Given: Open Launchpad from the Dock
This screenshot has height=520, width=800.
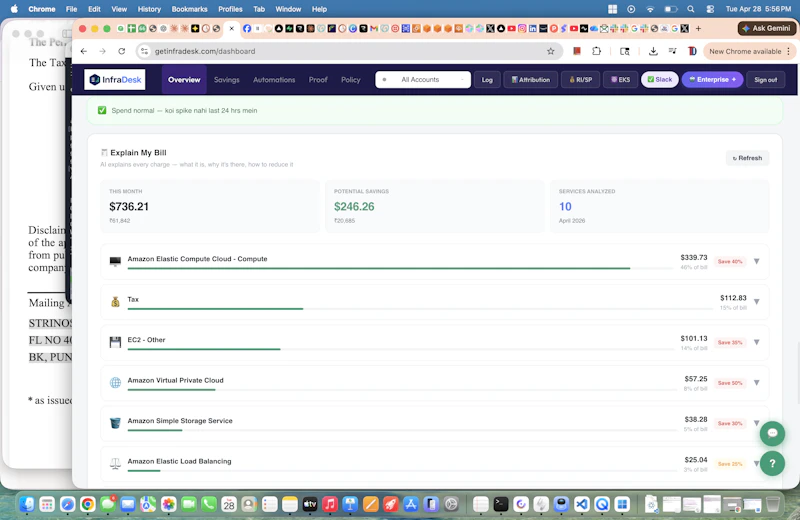Looking at the screenshot, I should (x=47, y=504).
